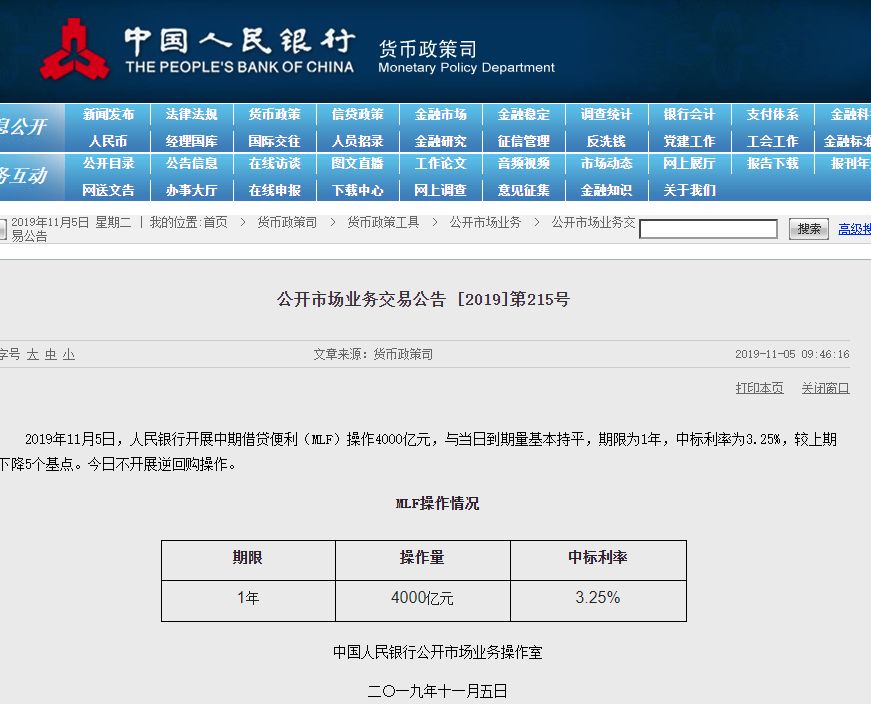Image resolution: width=871 pixels, height=704 pixels.
Task: Click inside the search text box
Action: 708,230
